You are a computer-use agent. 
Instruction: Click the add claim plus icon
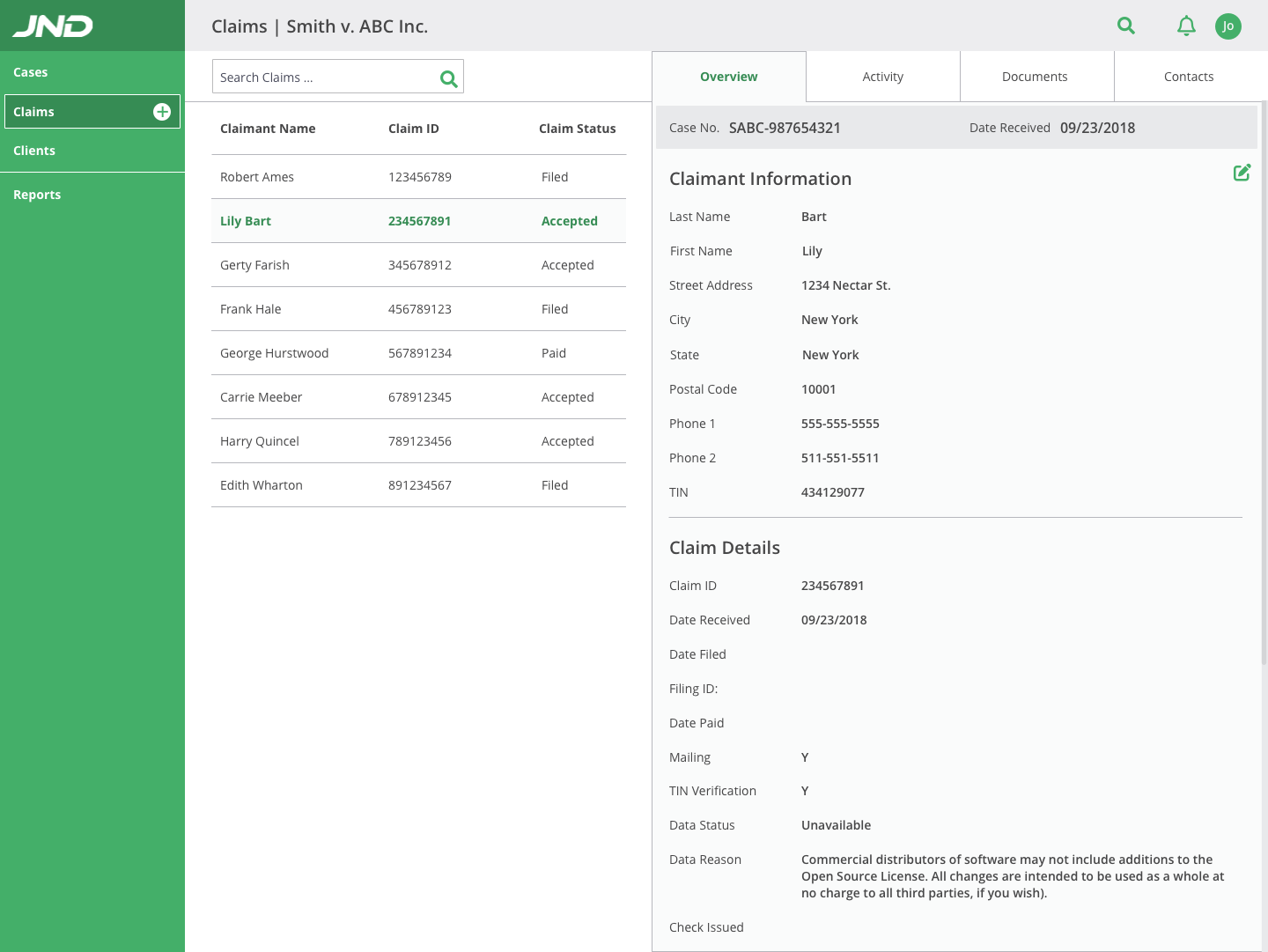click(162, 112)
